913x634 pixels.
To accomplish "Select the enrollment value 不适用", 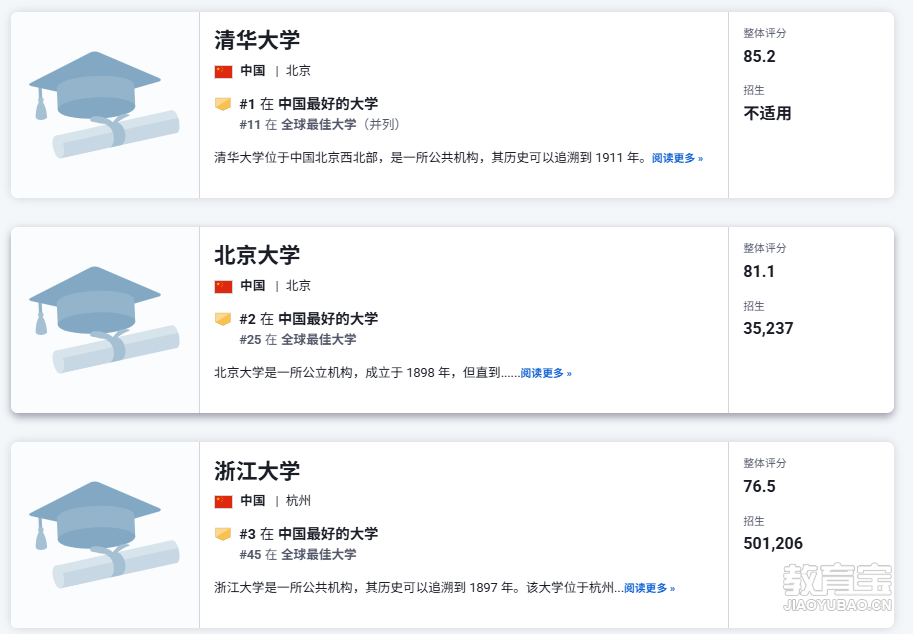I will click(x=767, y=113).
